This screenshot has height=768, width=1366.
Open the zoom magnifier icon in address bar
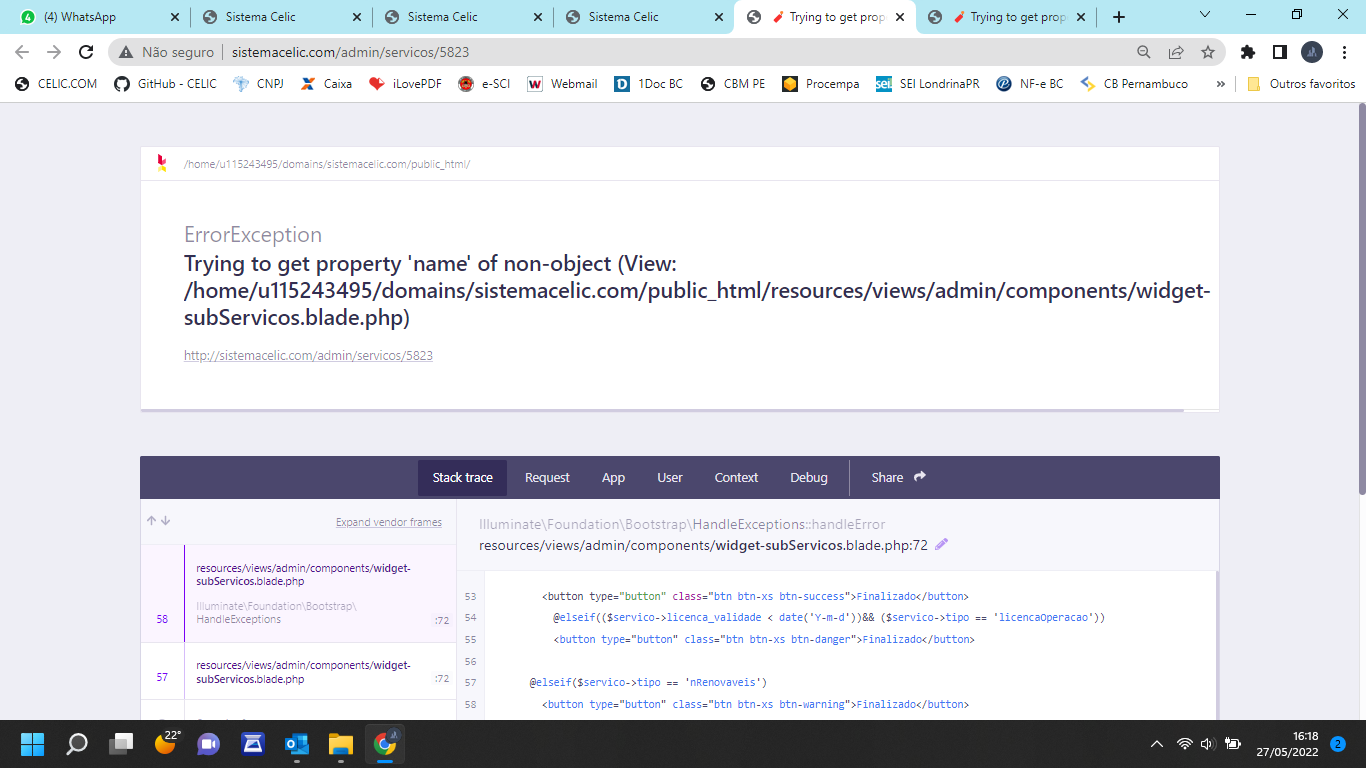point(1144,52)
